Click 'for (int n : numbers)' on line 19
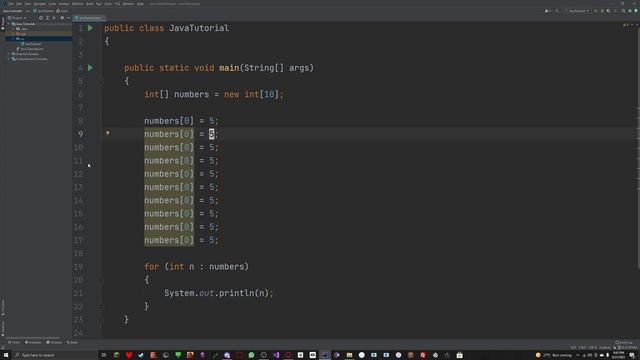The image size is (640, 360). [x=196, y=267]
